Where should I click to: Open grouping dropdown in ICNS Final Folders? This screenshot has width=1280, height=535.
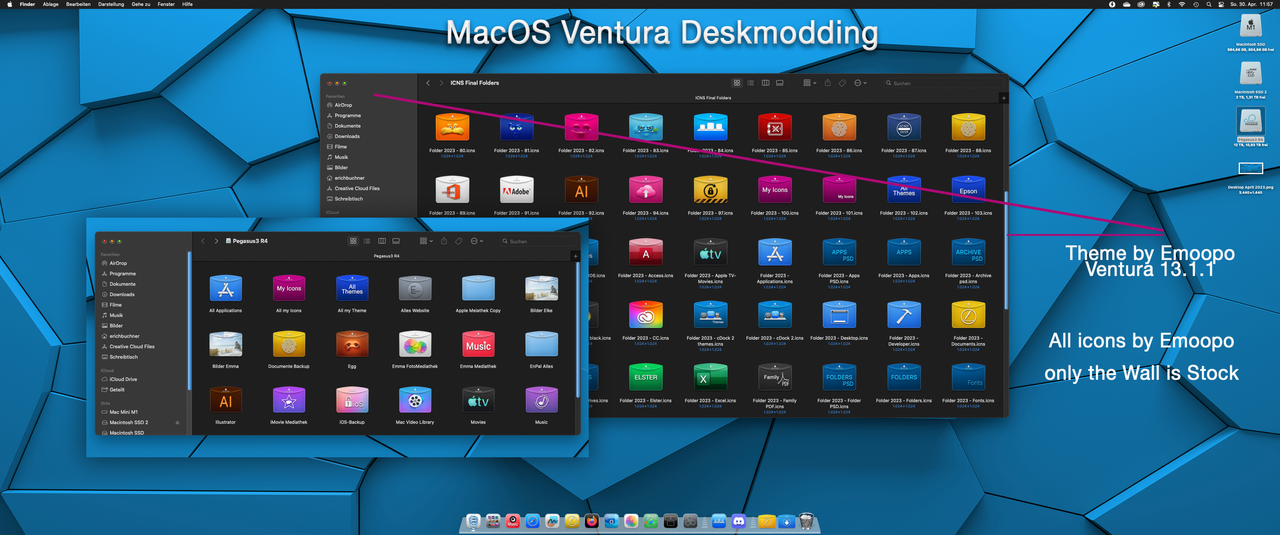click(x=808, y=83)
